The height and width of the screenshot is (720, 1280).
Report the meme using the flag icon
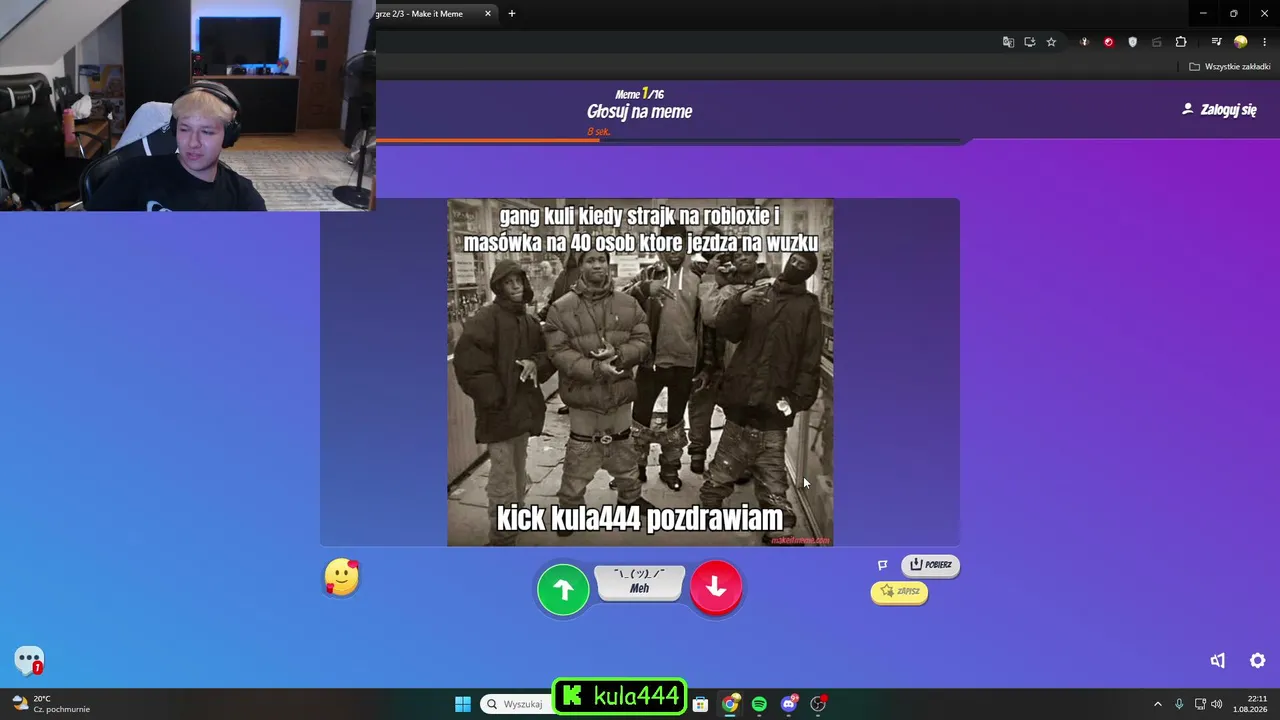coord(883,565)
